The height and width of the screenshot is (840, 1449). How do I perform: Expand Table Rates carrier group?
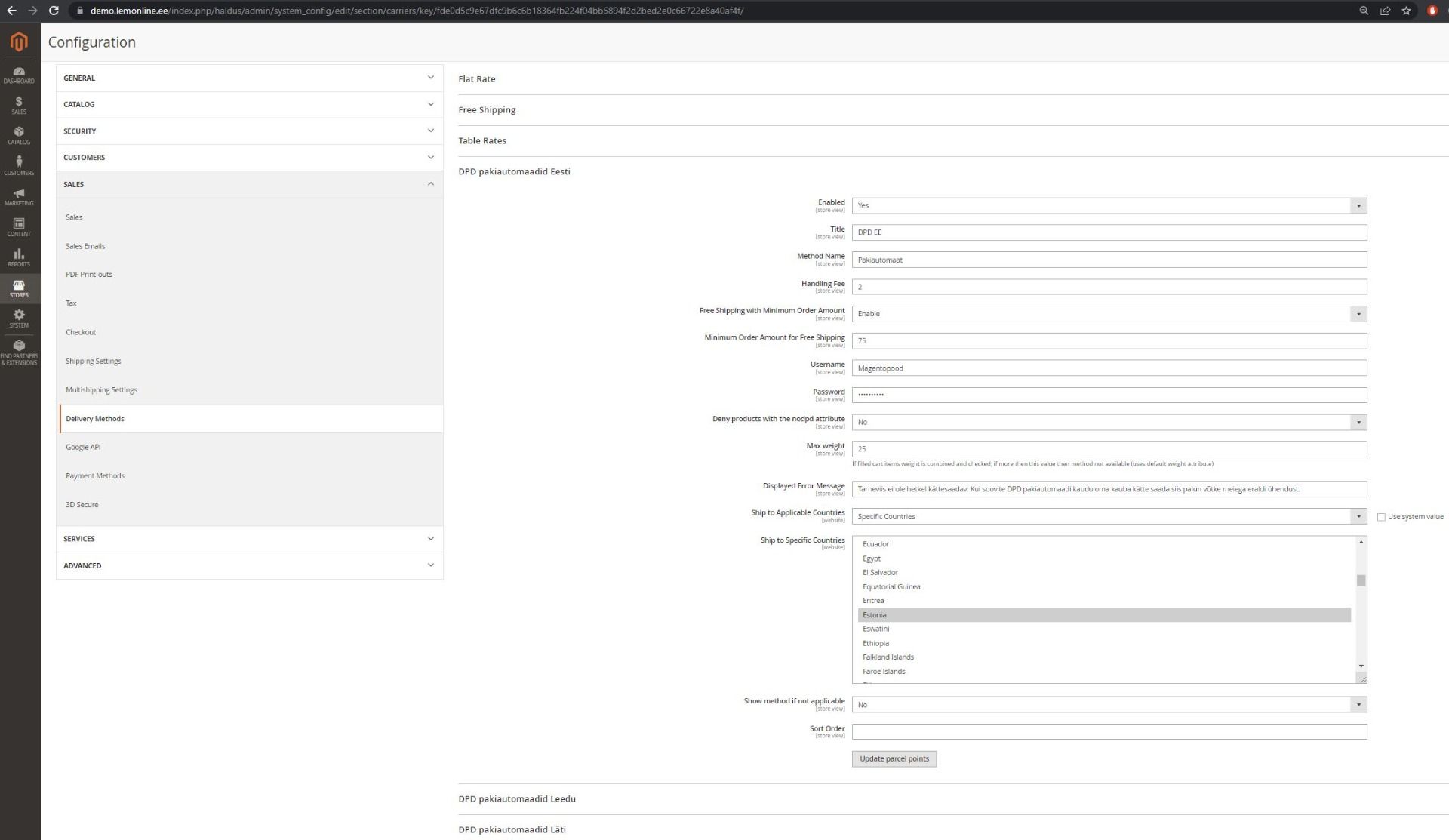tap(482, 141)
